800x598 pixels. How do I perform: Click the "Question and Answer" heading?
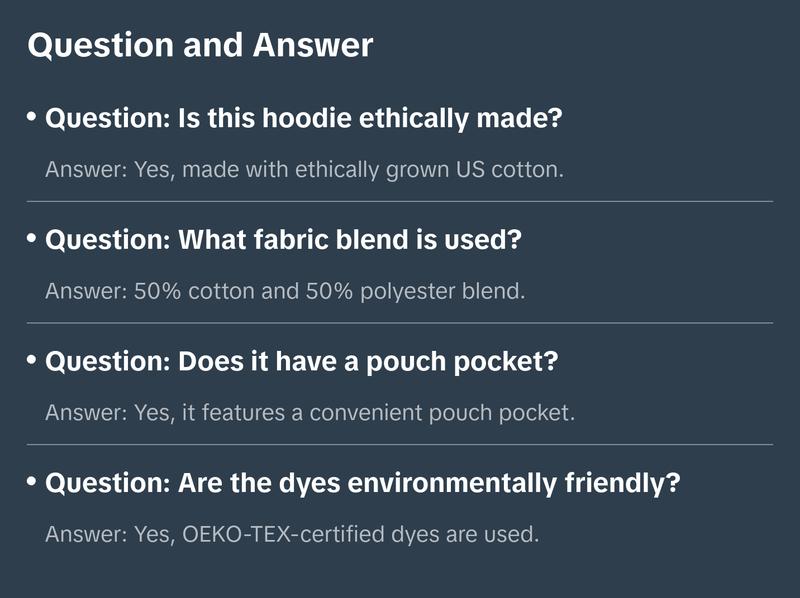click(x=200, y=46)
